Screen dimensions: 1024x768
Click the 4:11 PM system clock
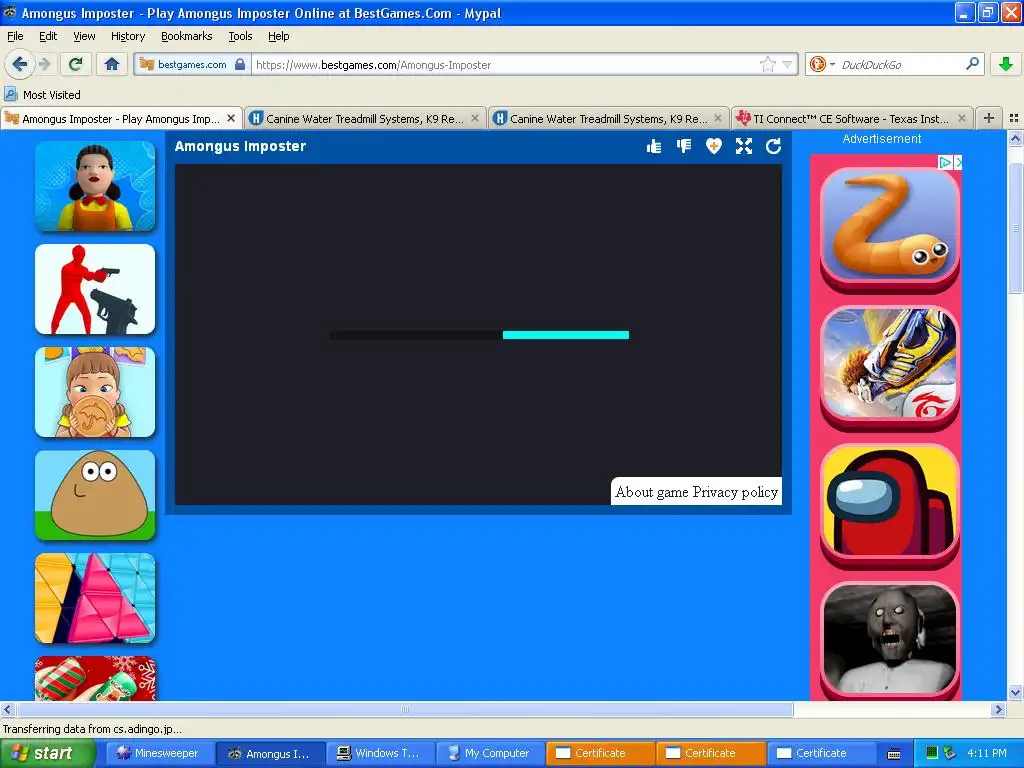(x=987, y=753)
